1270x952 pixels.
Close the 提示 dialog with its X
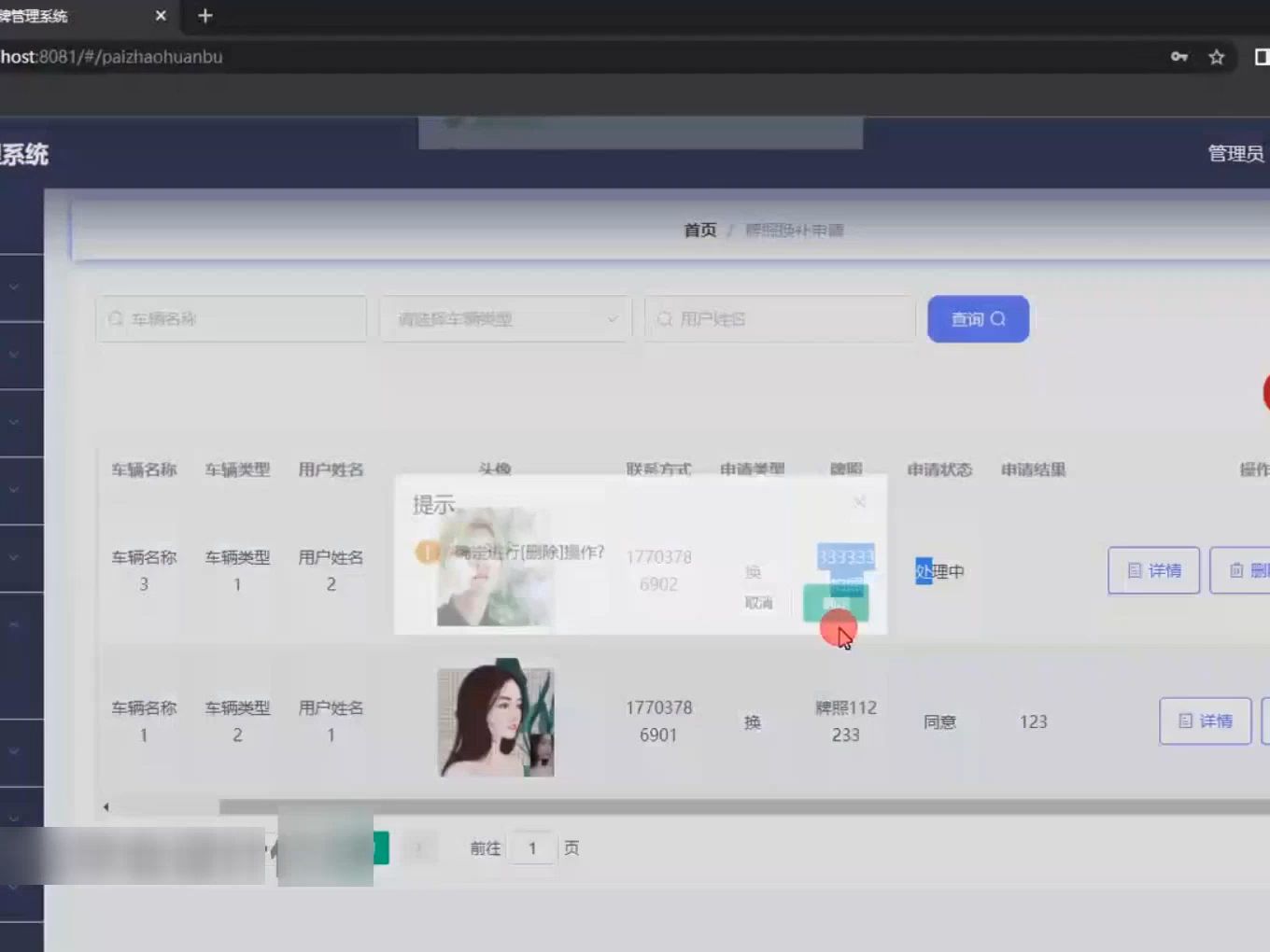(859, 502)
